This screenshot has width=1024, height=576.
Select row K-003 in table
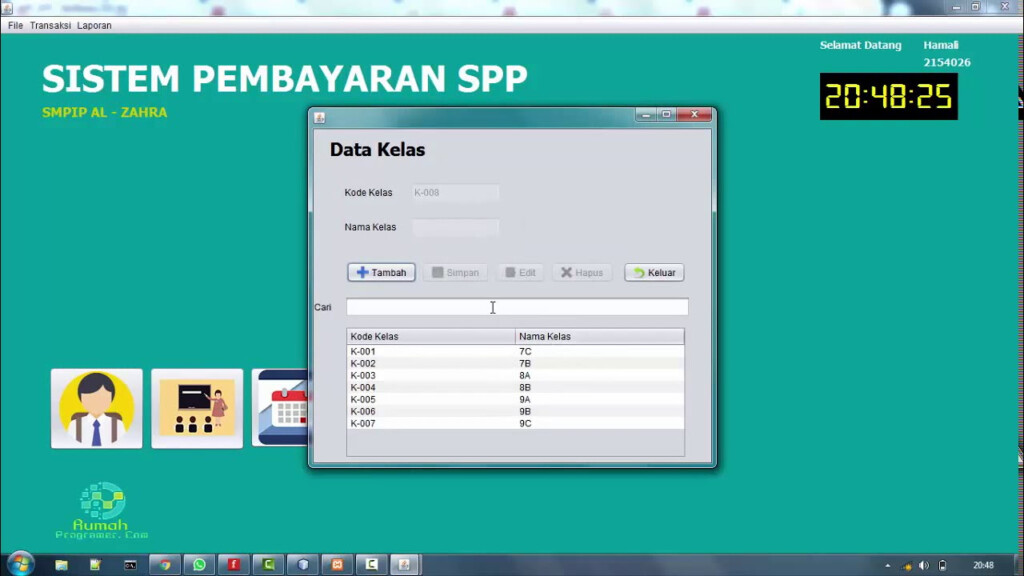(515, 376)
